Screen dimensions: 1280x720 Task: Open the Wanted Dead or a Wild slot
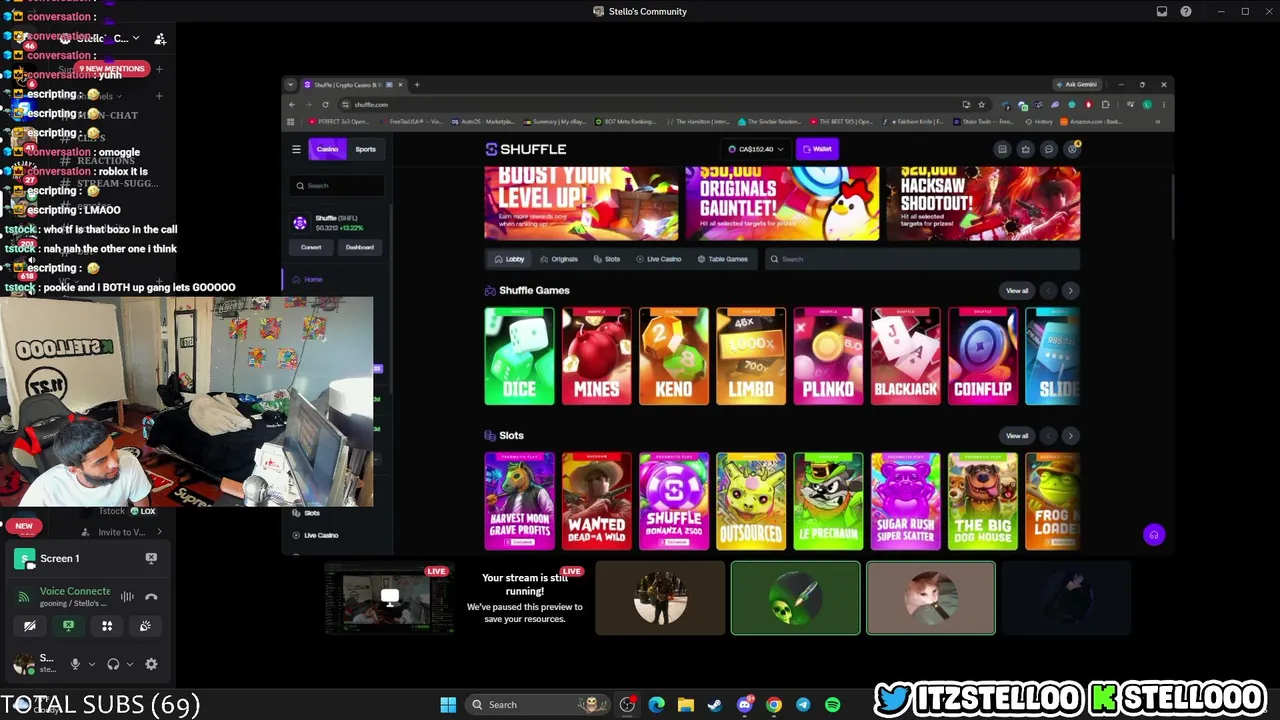[596, 501]
